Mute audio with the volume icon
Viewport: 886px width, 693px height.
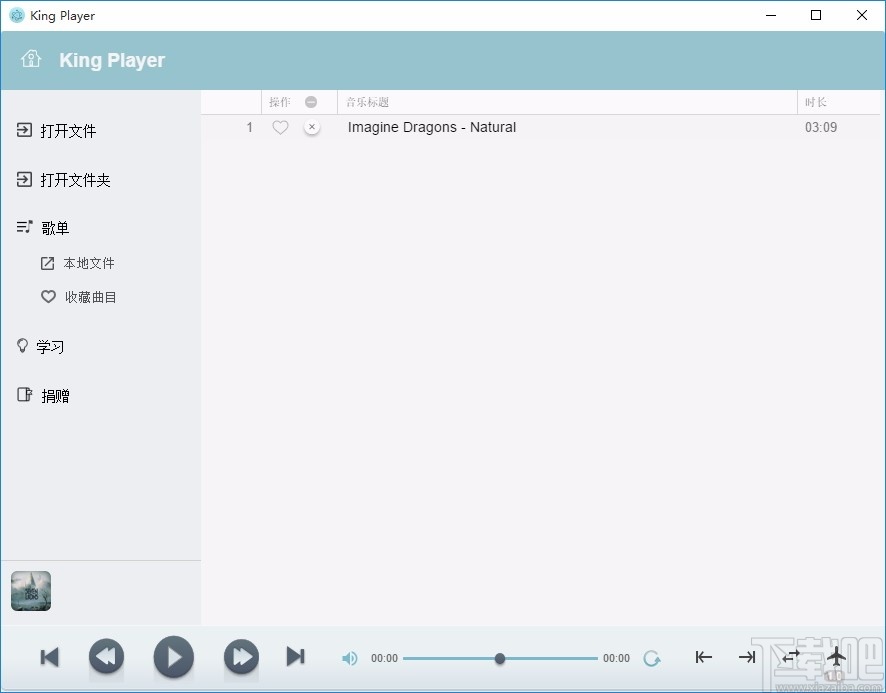point(349,658)
